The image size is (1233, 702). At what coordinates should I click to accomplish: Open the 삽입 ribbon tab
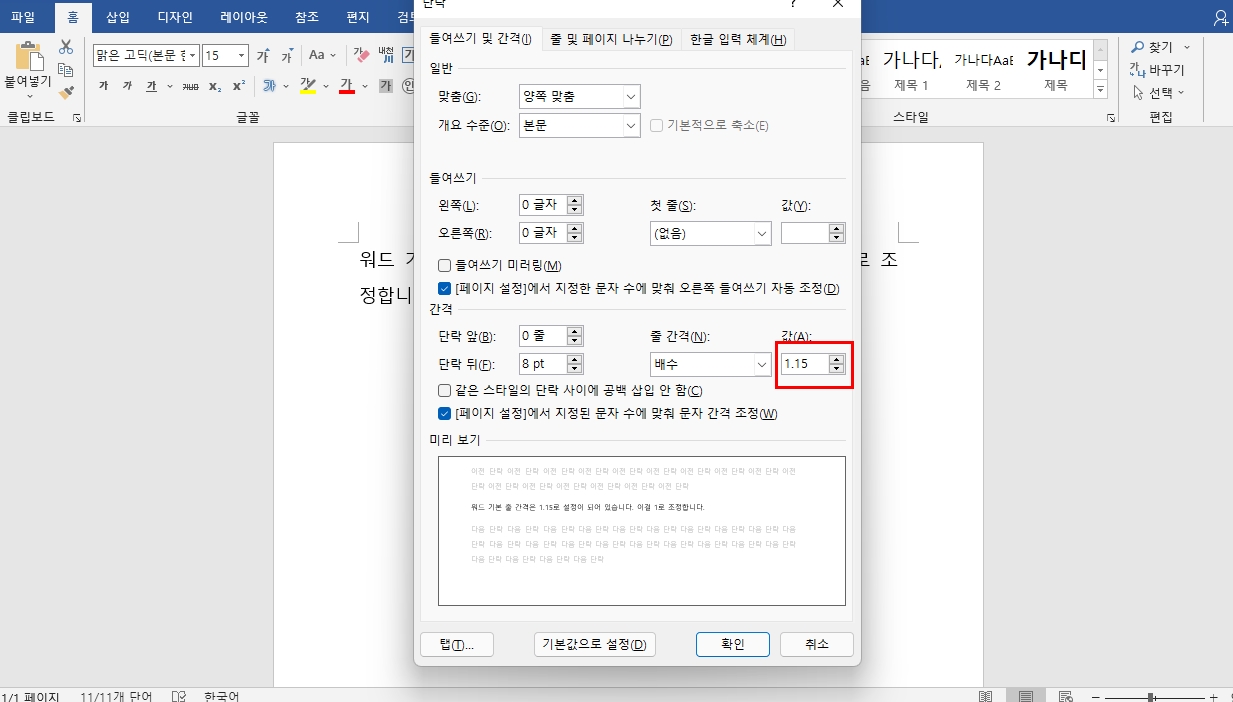click(x=117, y=16)
